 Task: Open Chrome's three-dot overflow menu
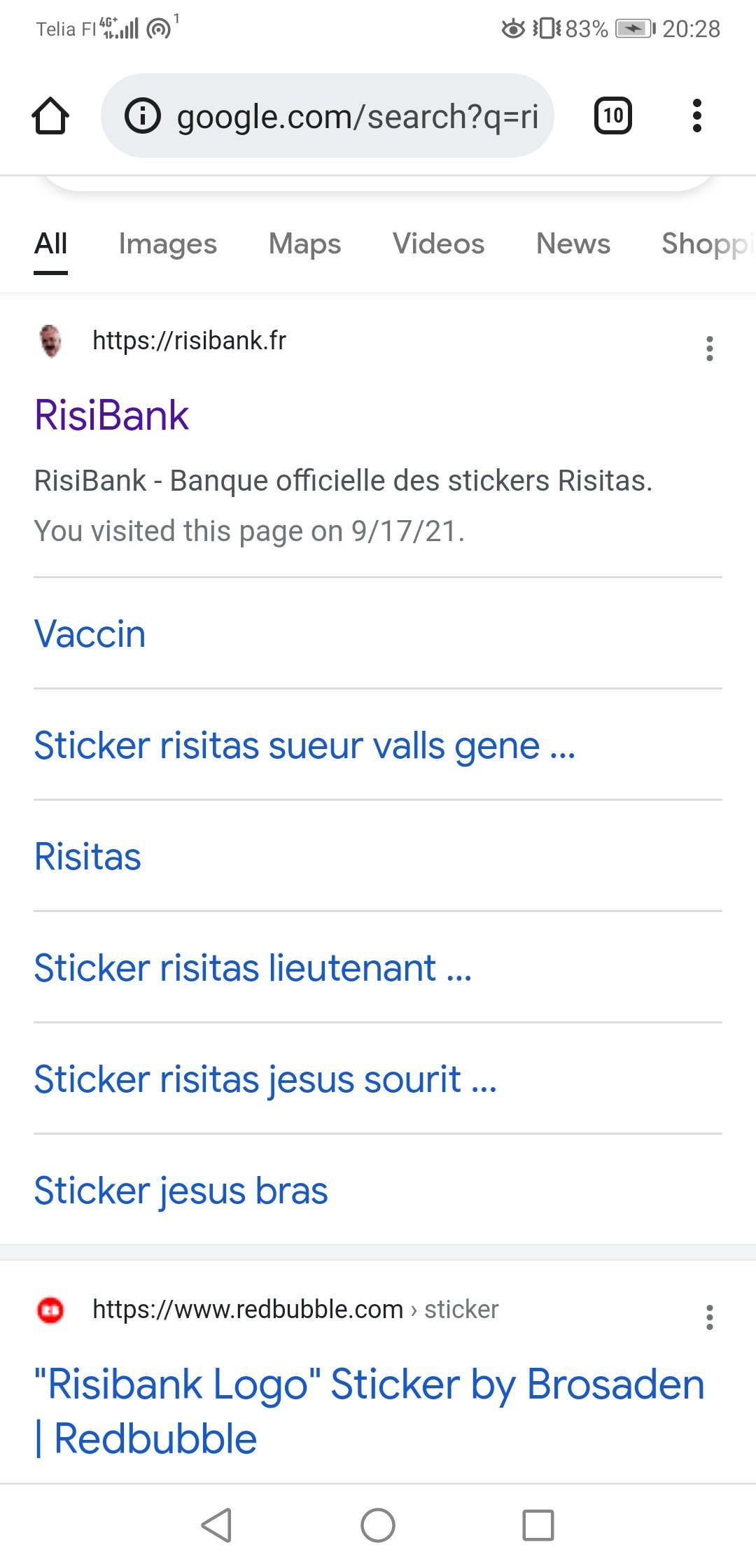(696, 115)
